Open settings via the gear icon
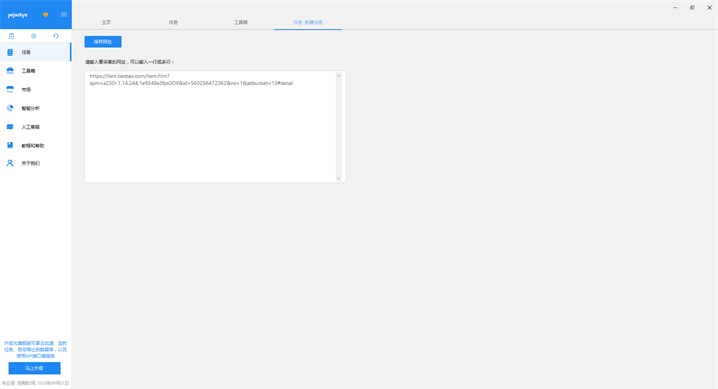Image resolution: width=718 pixels, height=389 pixels. click(x=33, y=36)
